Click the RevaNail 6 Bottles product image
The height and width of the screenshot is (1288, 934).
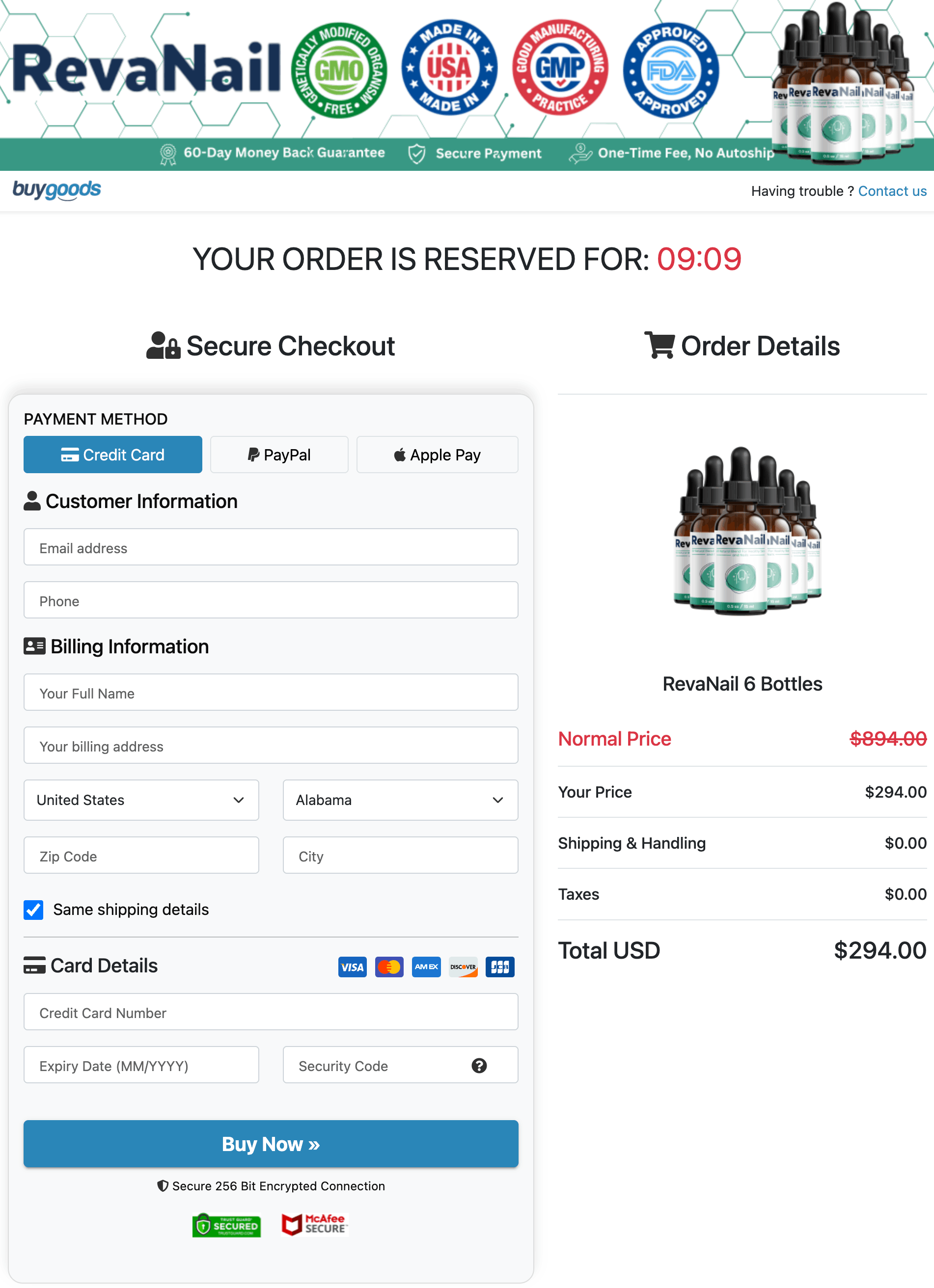click(746, 532)
